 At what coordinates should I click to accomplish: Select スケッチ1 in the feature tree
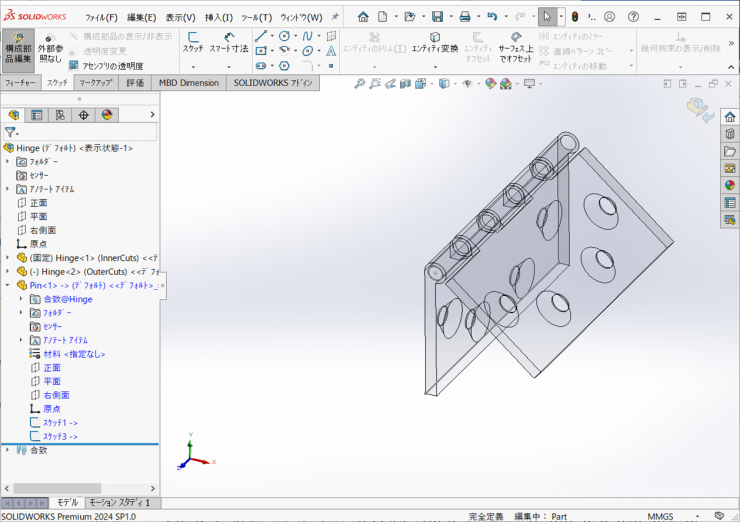59,422
